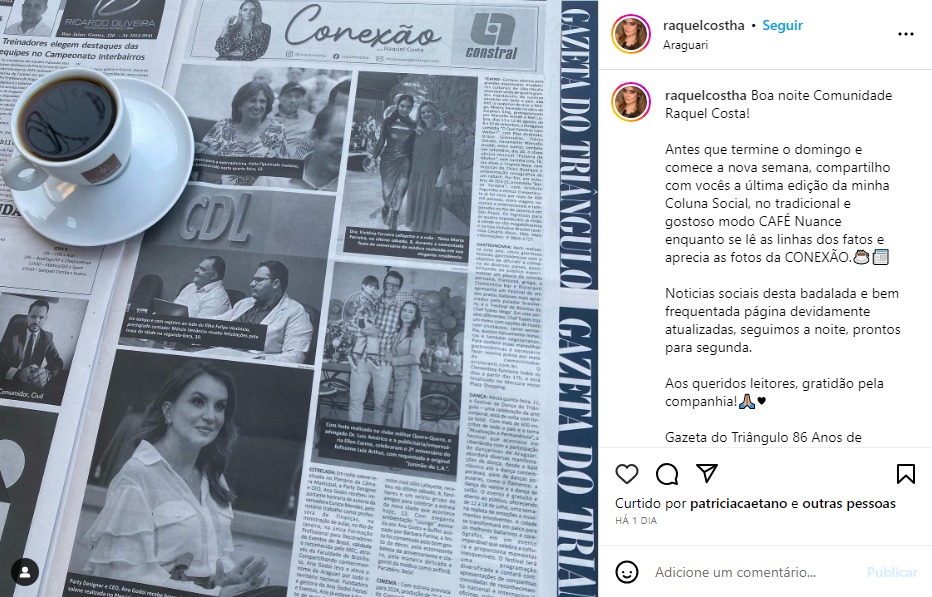Viewport: 932px width, 597px height.
Task: Click the header profile avatar
Action: (631, 34)
